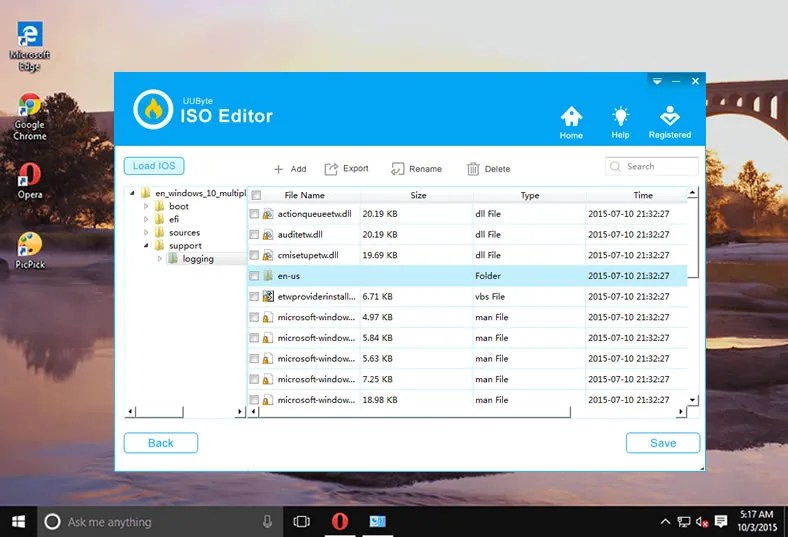This screenshot has height=537, width=788.
Task: Open PicPick desktop shortcut
Action: pos(30,251)
